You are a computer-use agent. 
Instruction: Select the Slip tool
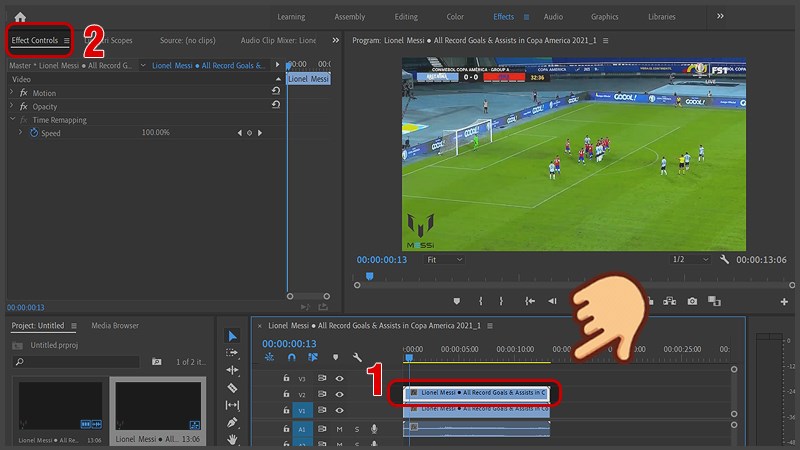[232, 405]
